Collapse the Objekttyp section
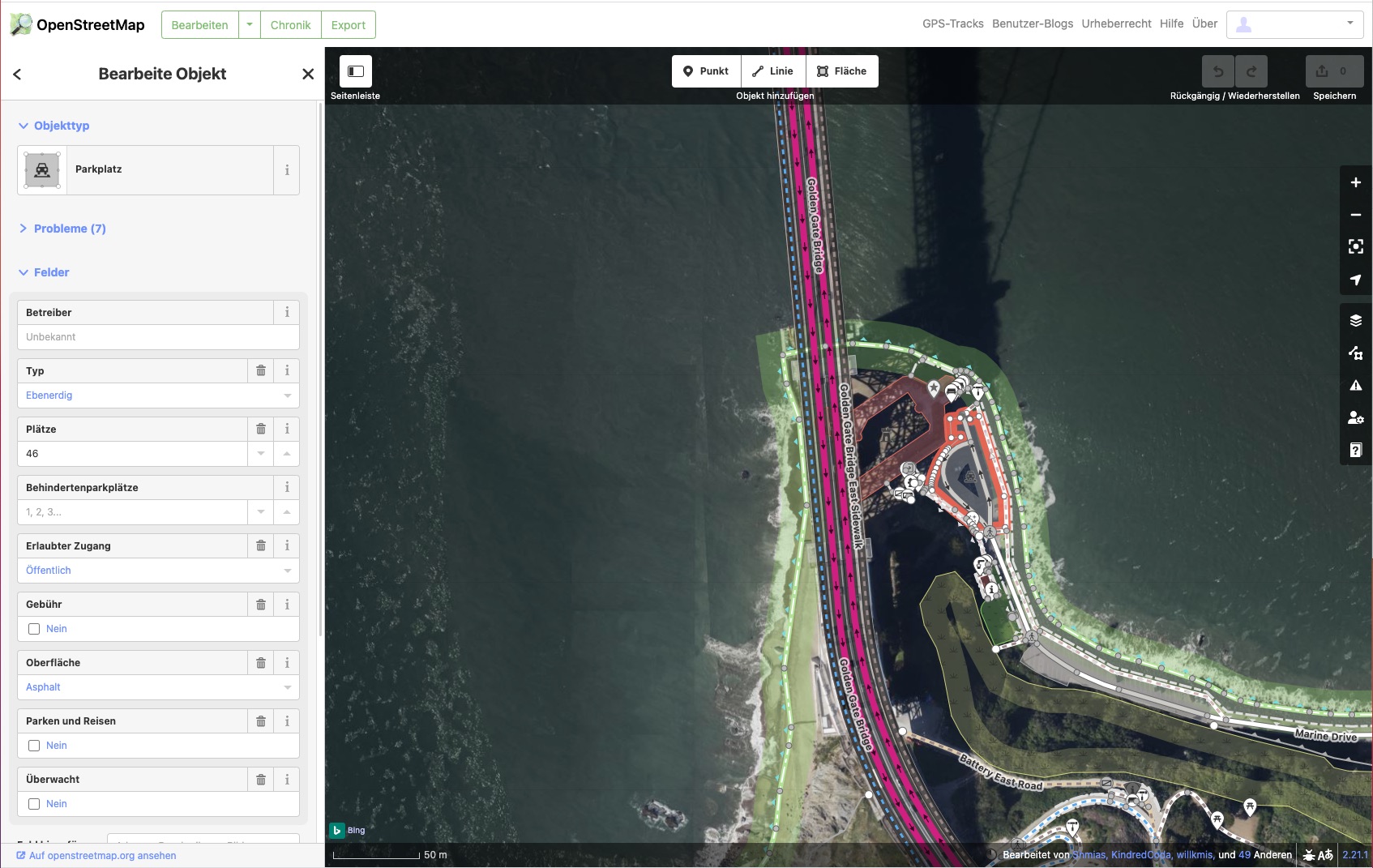 [53, 126]
